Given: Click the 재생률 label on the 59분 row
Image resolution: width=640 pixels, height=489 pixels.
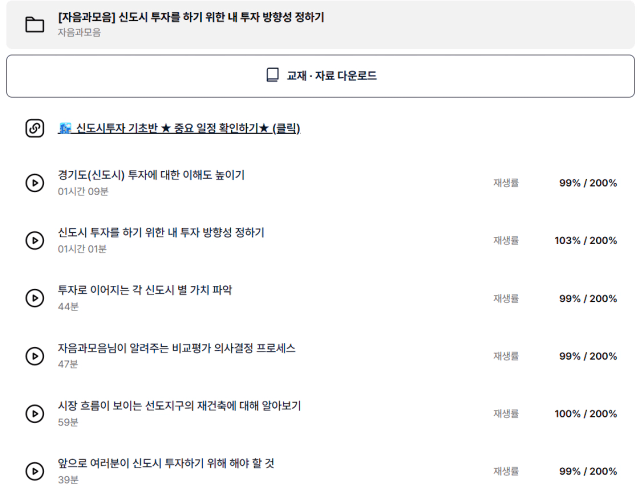Looking at the screenshot, I should click(506, 413).
